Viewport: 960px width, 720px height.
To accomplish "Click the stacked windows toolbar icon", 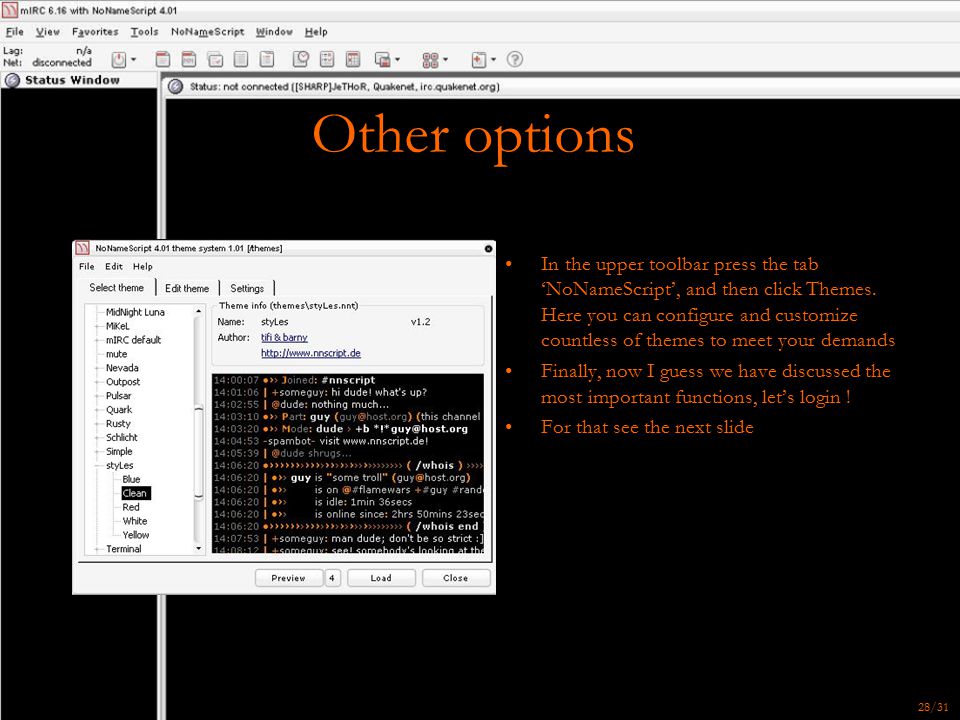I will coord(383,59).
